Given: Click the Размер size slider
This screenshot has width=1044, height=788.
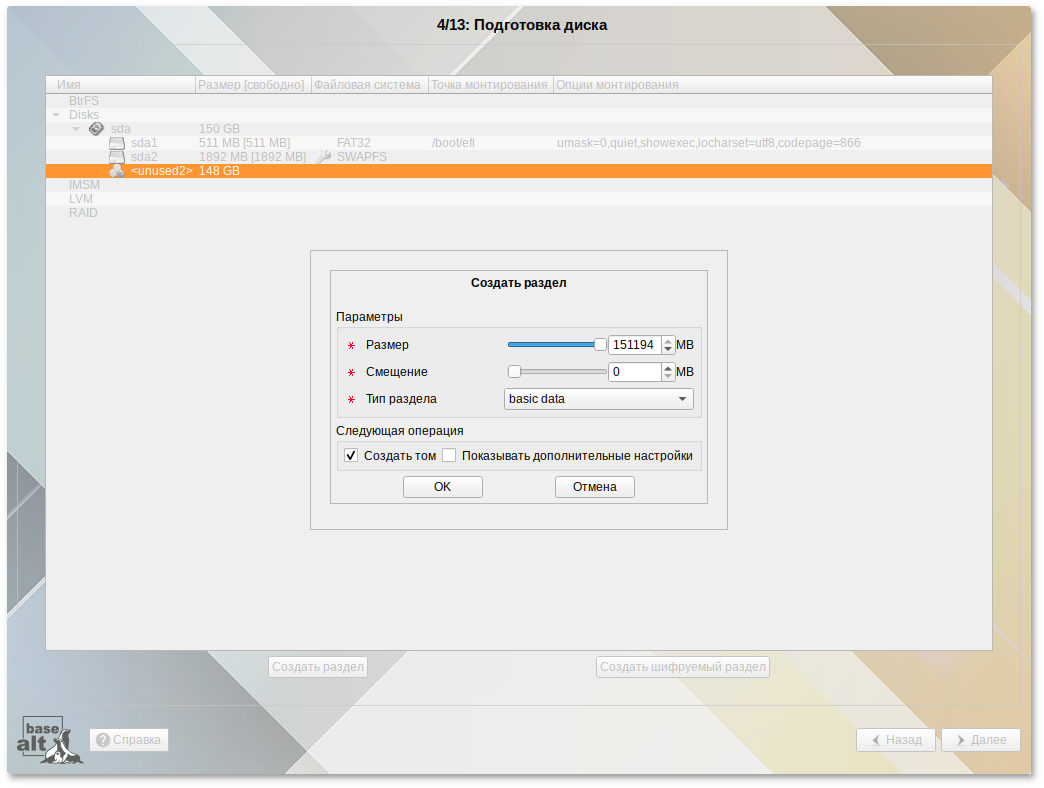Looking at the screenshot, I should (x=555, y=344).
